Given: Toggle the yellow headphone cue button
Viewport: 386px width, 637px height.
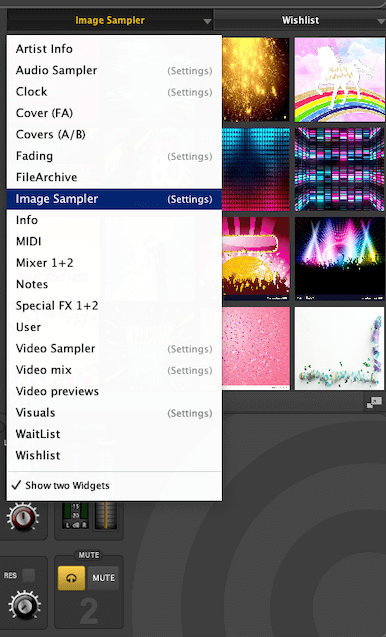Looking at the screenshot, I should 72,578.
